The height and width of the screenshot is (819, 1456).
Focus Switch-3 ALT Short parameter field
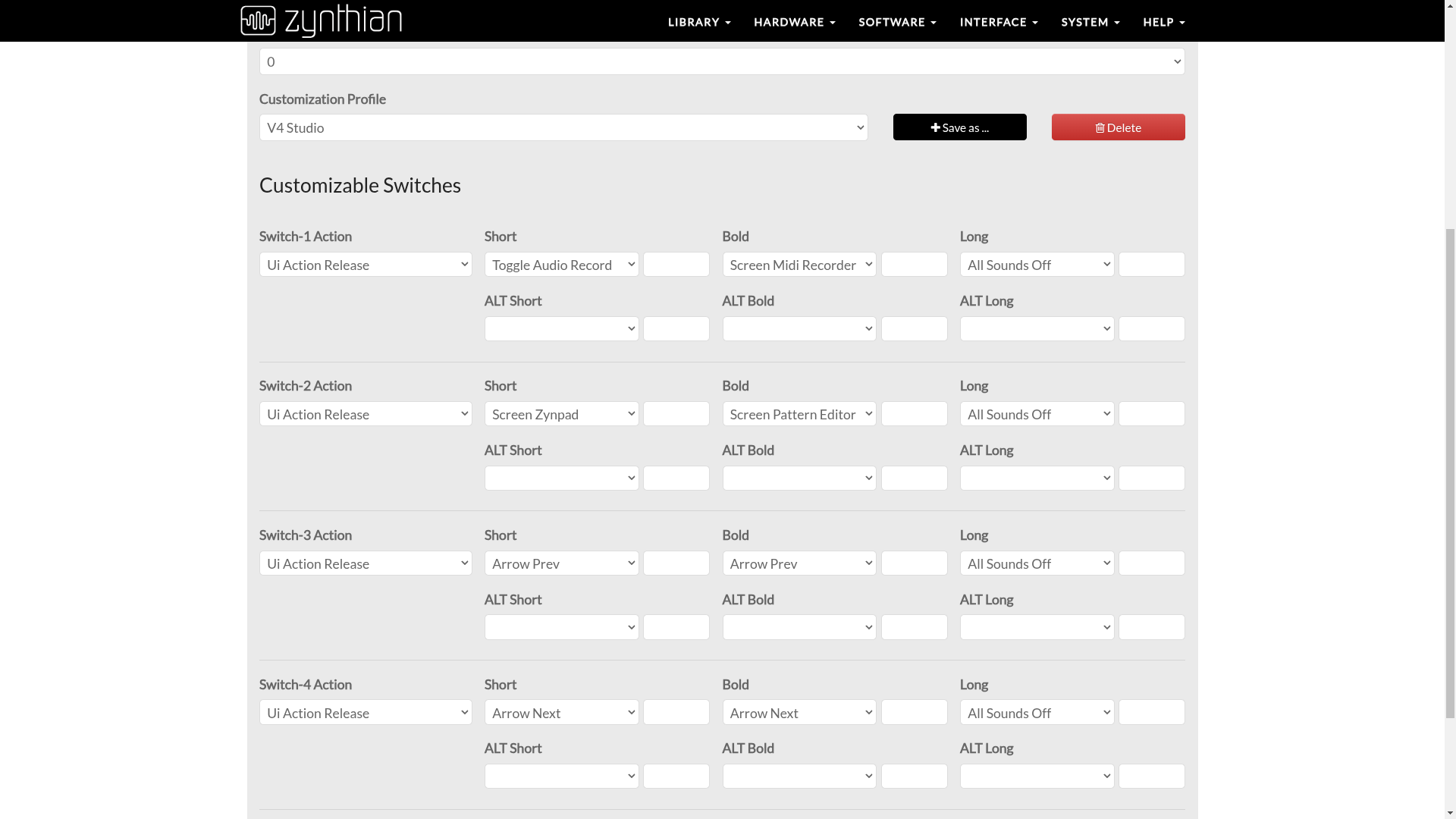[676, 627]
